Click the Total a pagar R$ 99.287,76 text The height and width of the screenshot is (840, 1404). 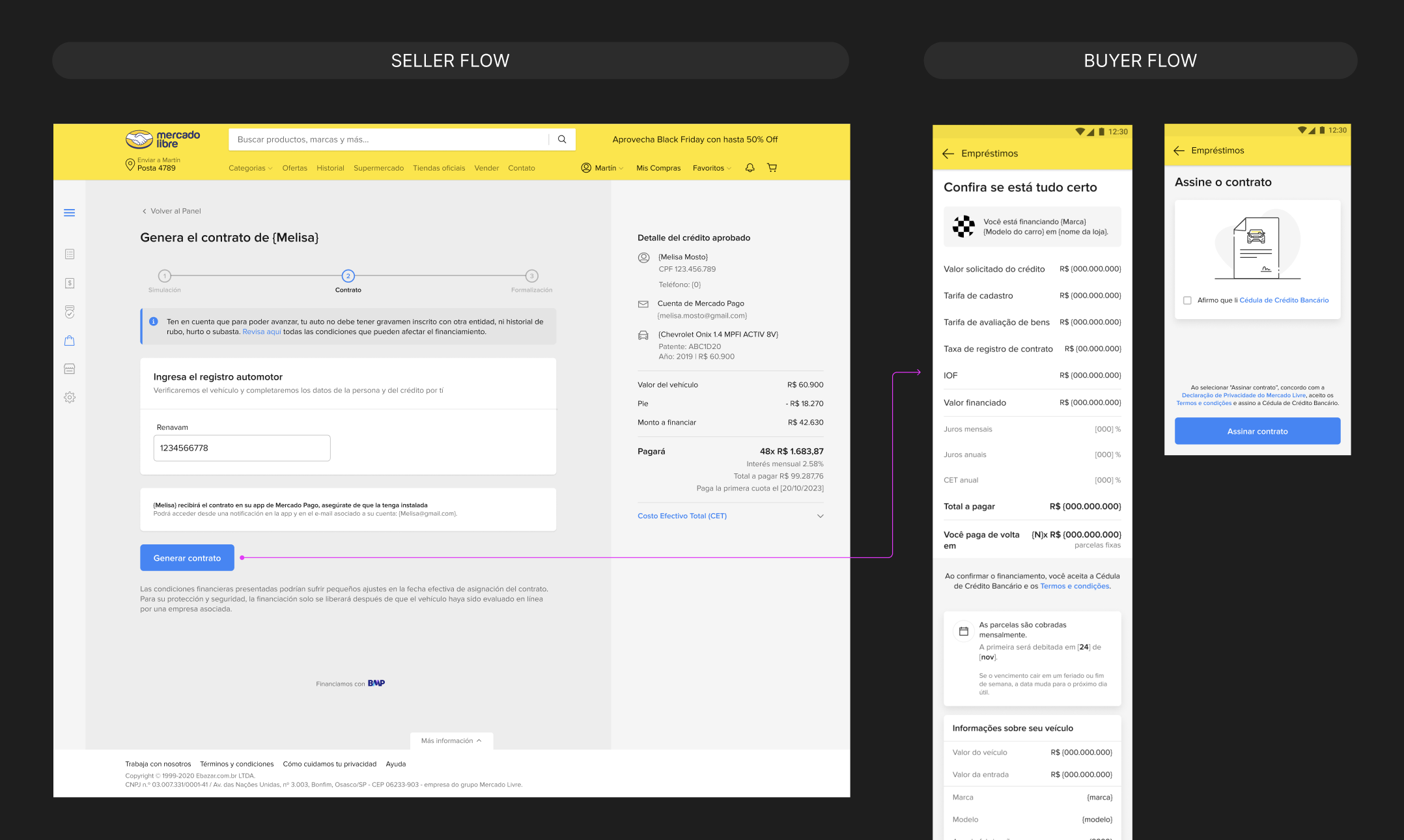point(778,476)
